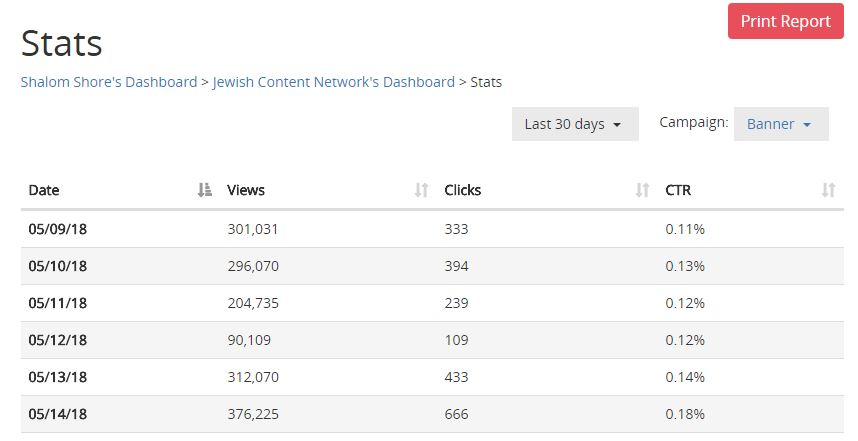
Task: Click the Clicks column header label
Action: (462, 190)
